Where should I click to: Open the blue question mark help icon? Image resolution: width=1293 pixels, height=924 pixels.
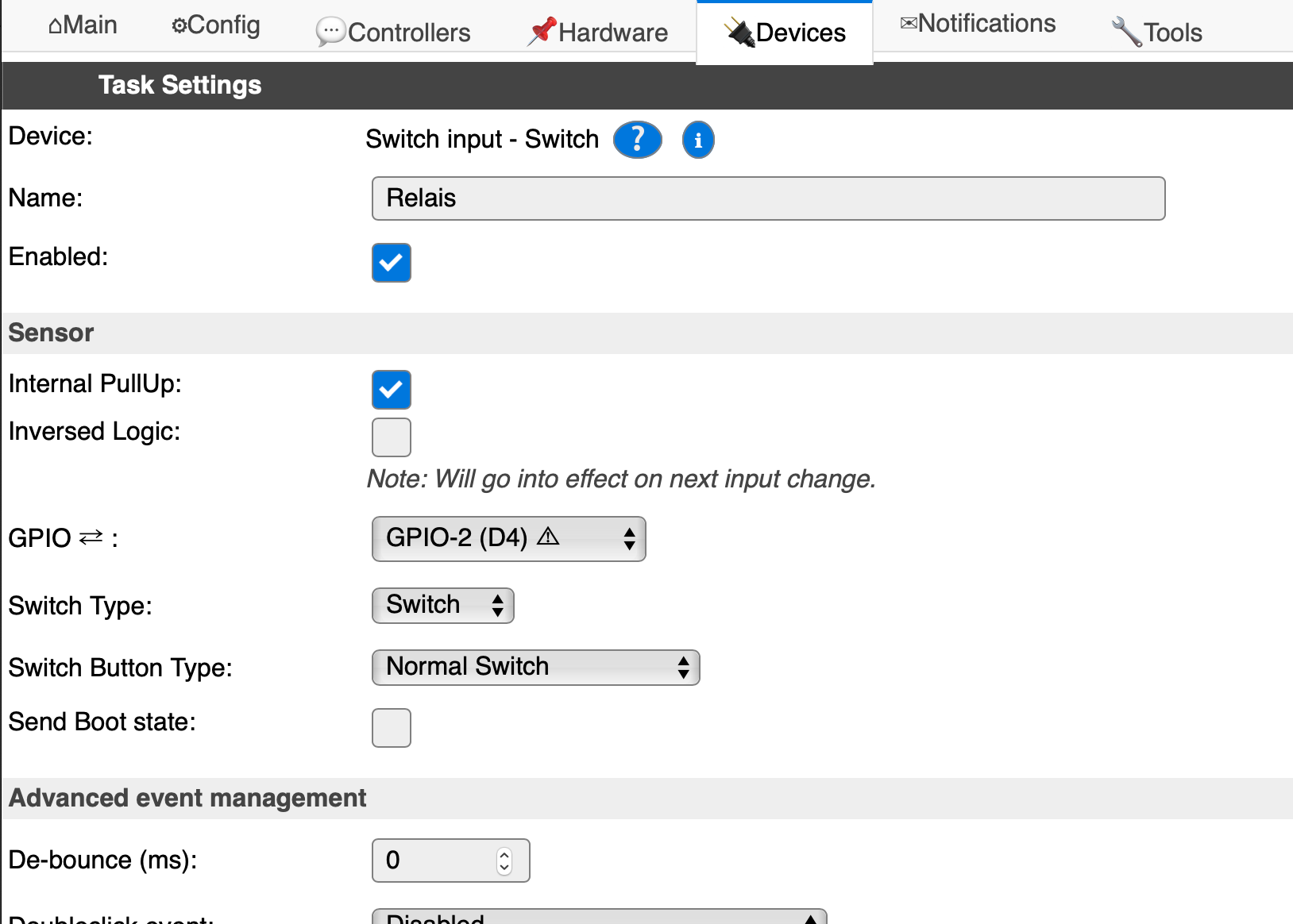click(x=638, y=140)
